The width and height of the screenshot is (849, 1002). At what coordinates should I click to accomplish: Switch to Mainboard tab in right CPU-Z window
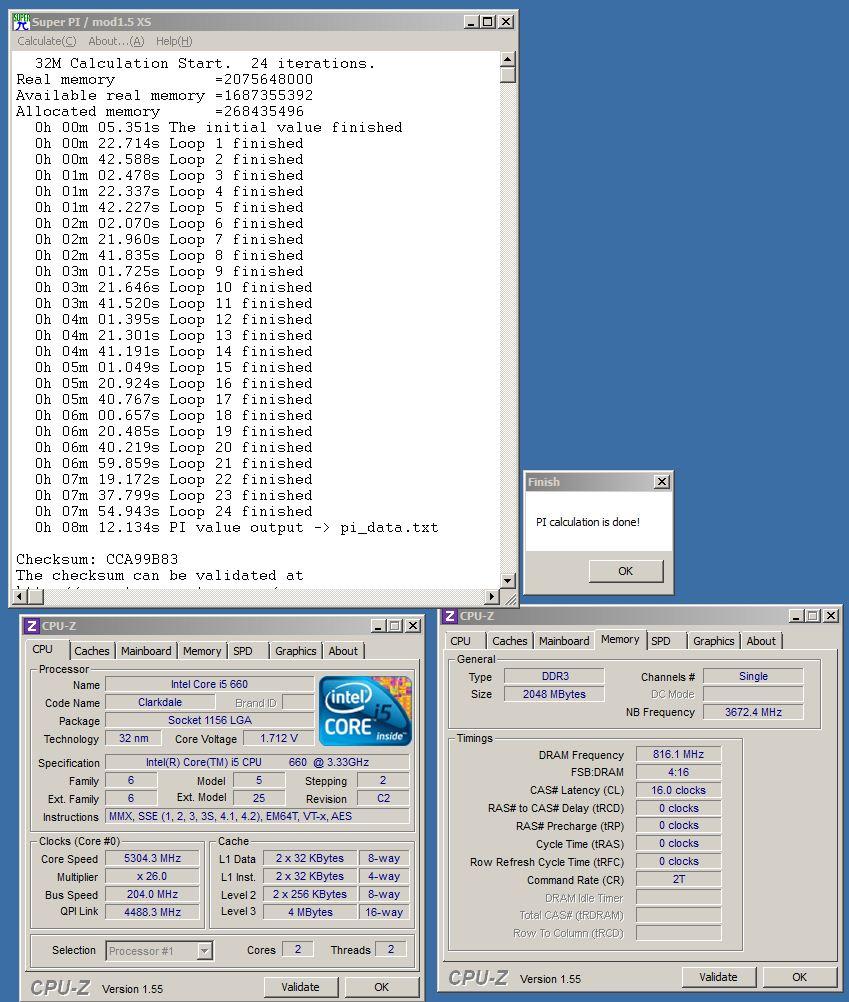tap(564, 641)
